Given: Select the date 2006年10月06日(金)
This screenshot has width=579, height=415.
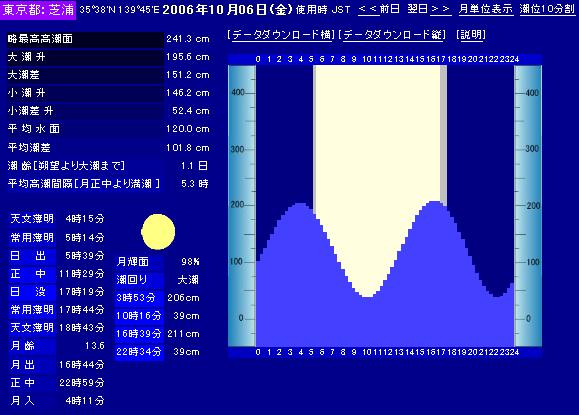Looking at the screenshot, I should tap(227, 10).
